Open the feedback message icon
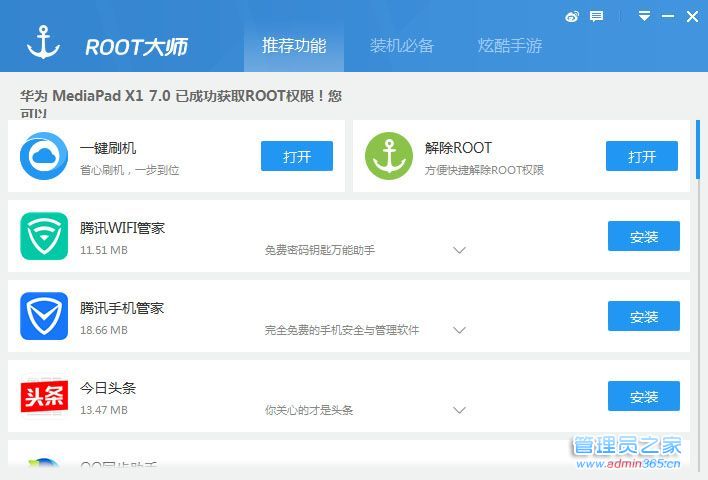The image size is (708, 480). (596, 17)
